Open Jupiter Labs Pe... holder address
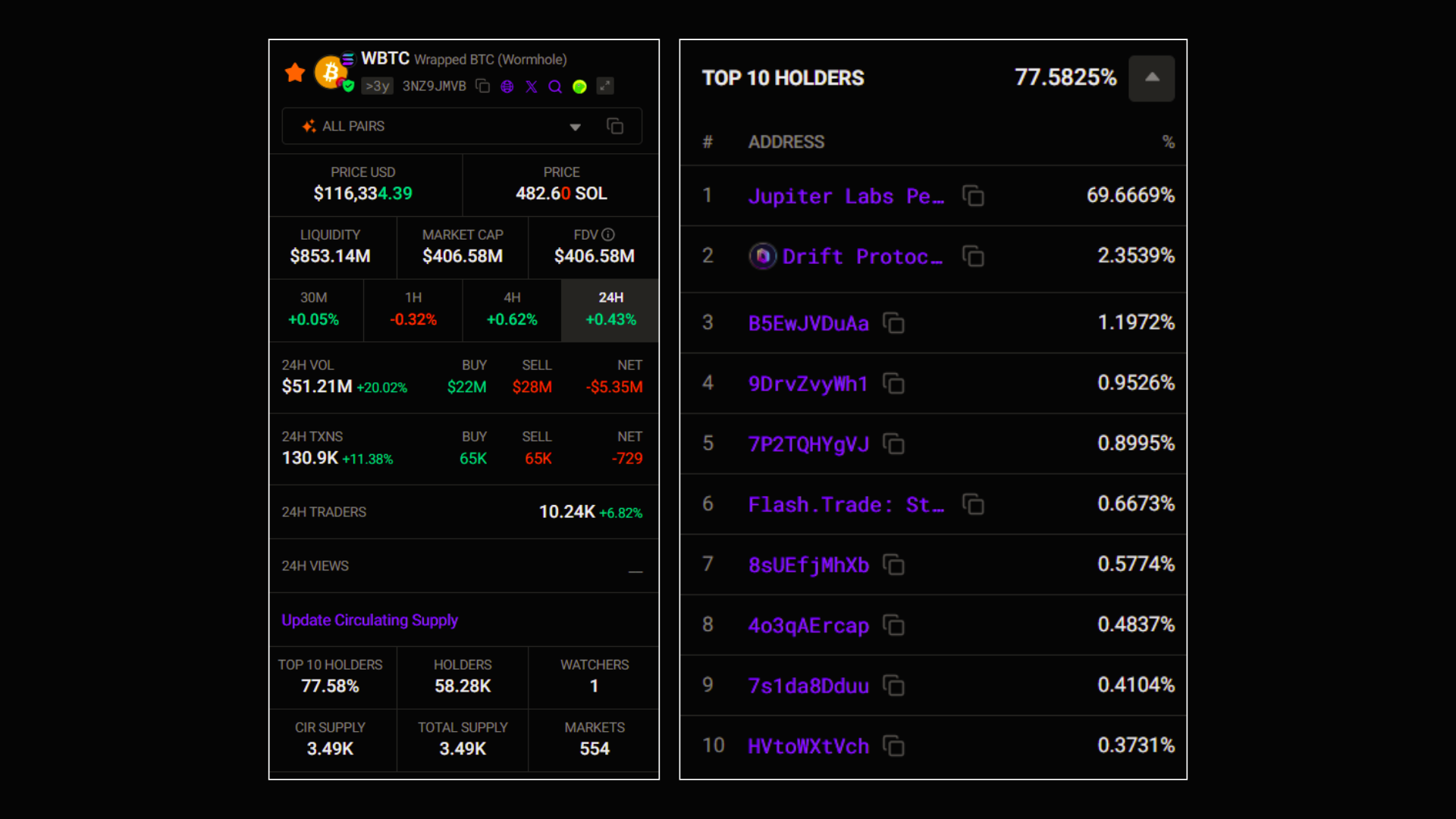The height and width of the screenshot is (819, 1456). tap(846, 196)
